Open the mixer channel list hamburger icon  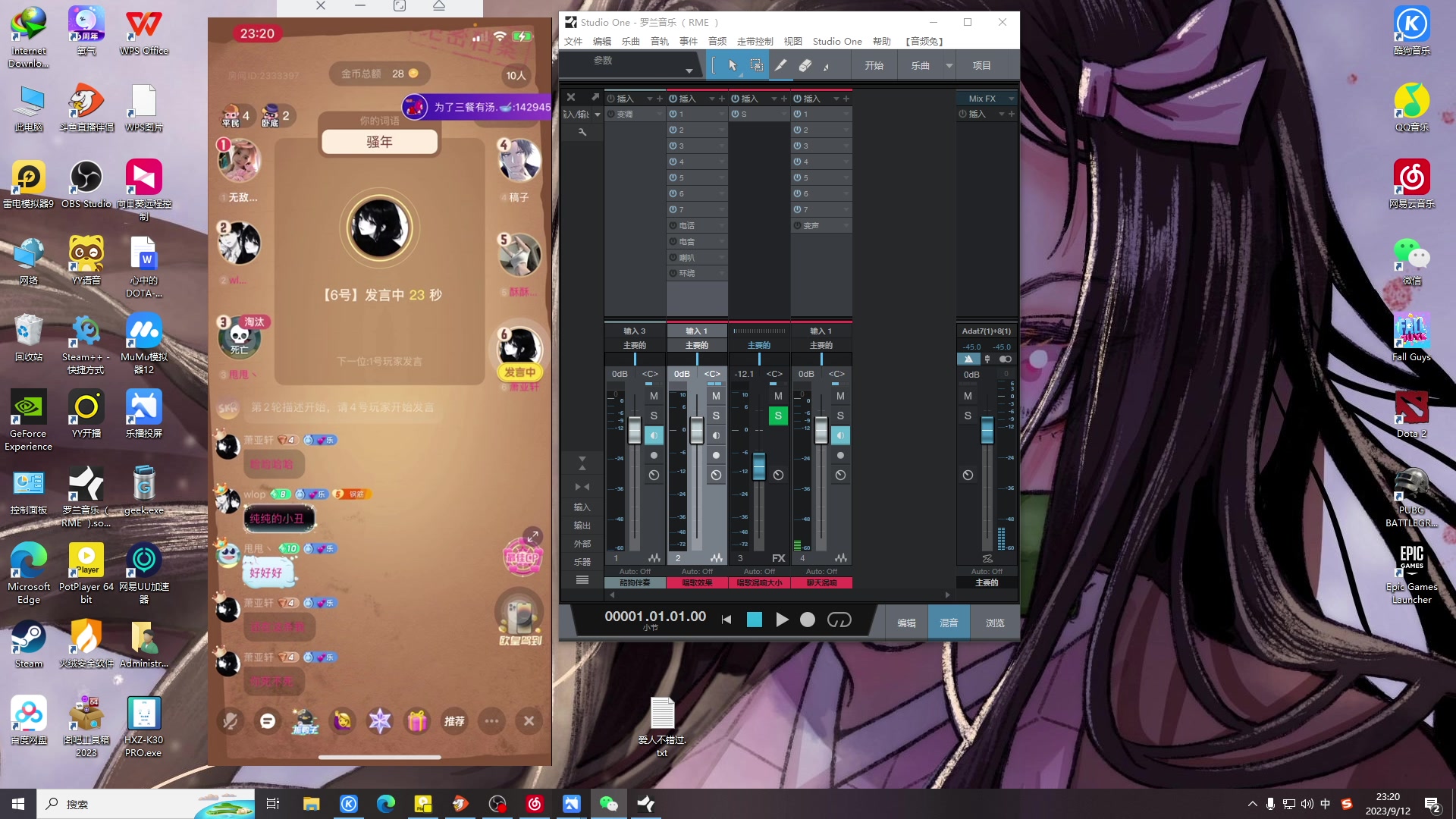click(582, 580)
